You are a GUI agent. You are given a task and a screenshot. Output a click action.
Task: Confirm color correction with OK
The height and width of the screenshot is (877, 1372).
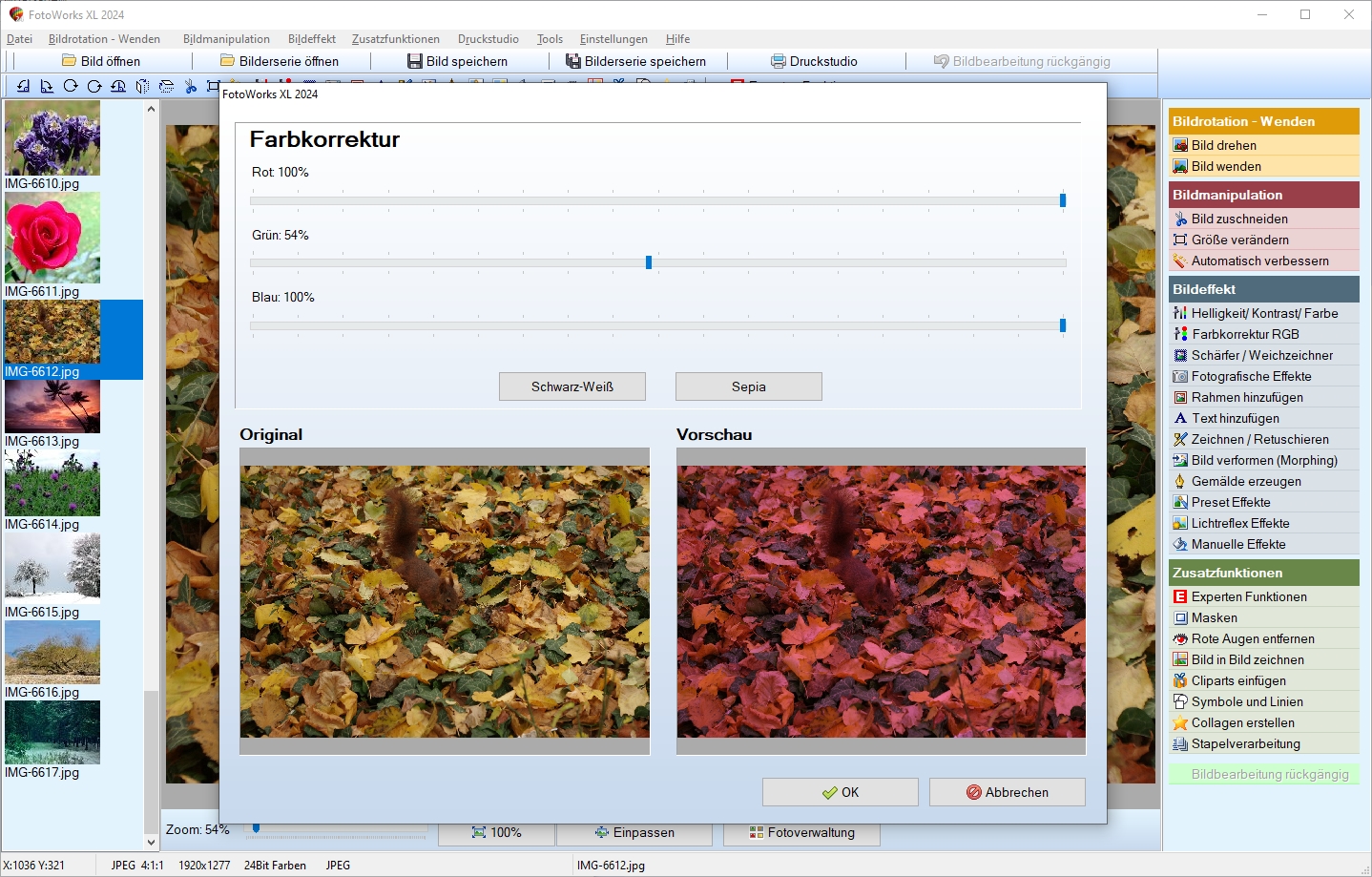[x=840, y=792]
